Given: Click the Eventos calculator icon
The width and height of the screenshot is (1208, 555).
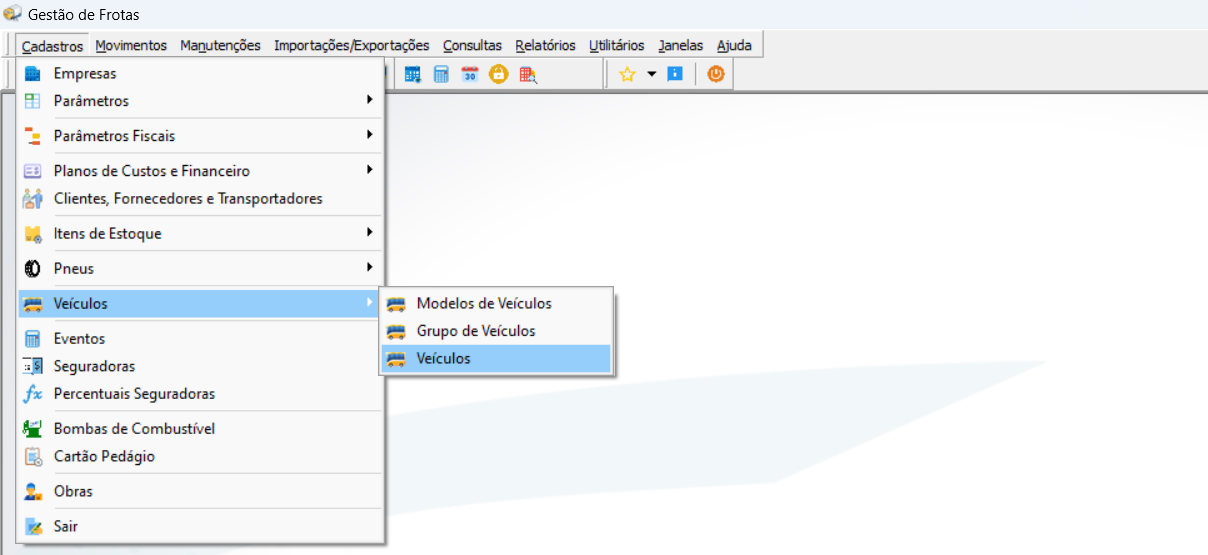Looking at the screenshot, I should tap(33, 339).
